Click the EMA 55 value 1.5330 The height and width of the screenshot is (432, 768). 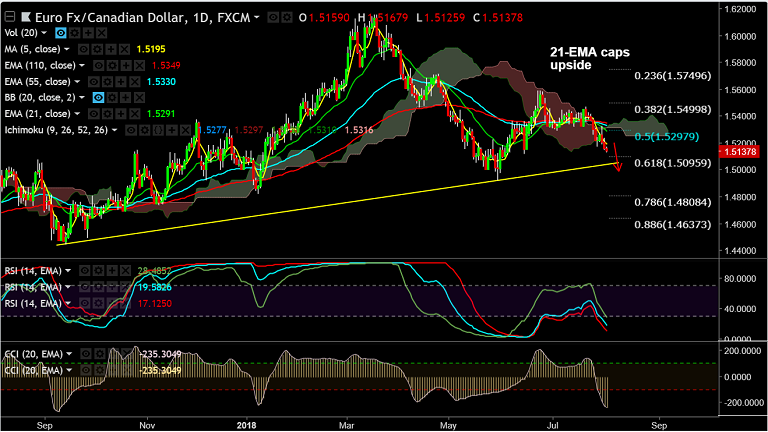[x=161, y=81]
